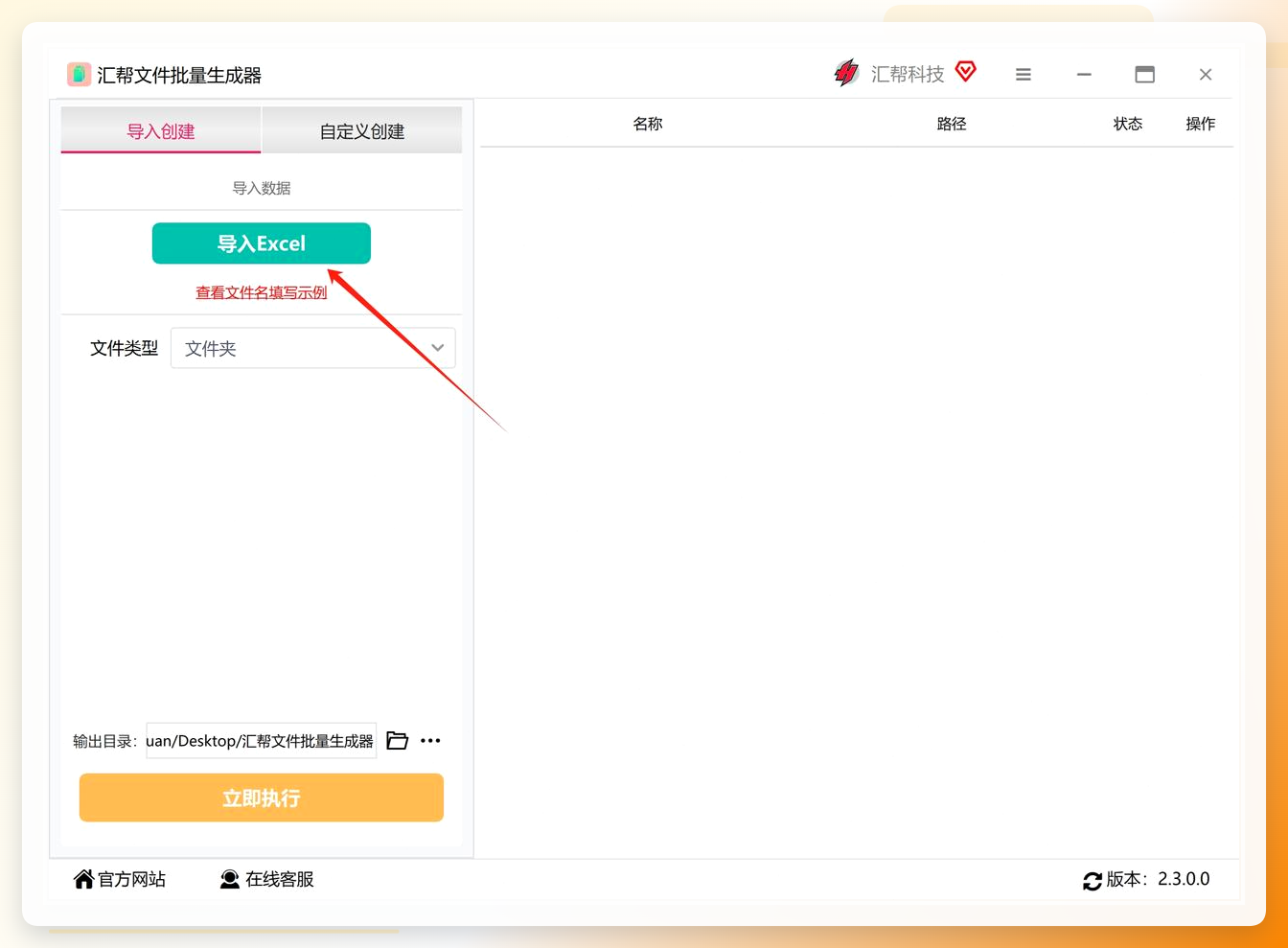
Task: Click the three-dots browse output directory icon
Action: [430, 741]
